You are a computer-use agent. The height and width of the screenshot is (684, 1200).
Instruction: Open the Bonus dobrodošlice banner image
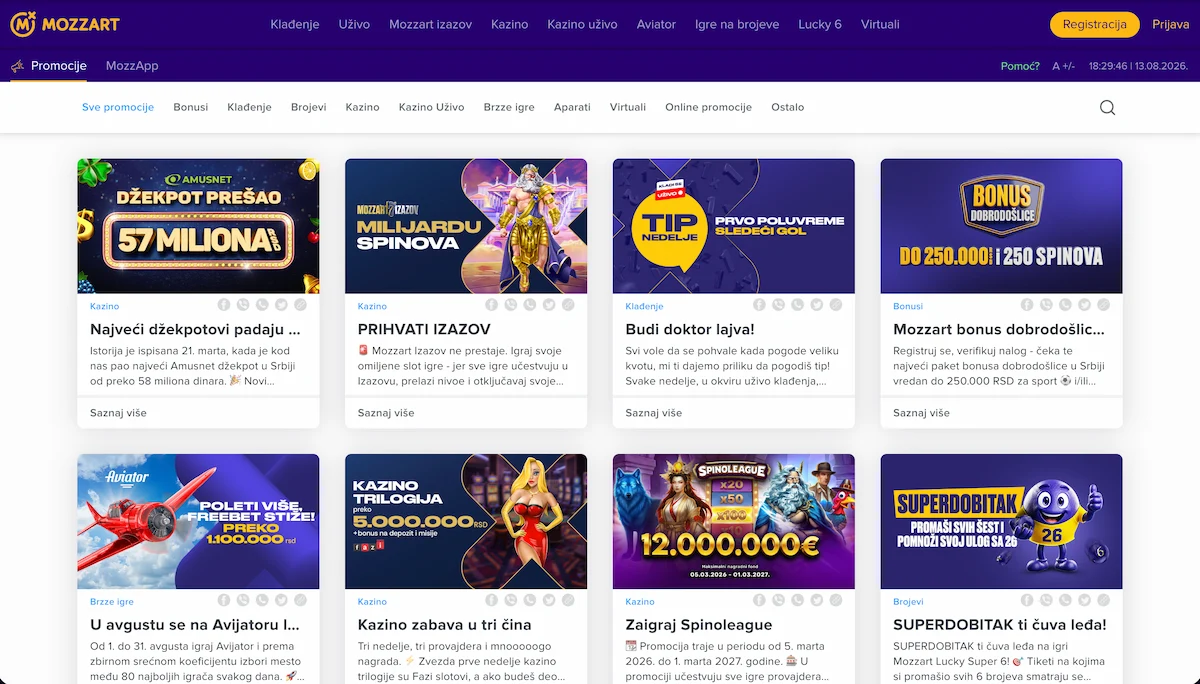click(x=1002, y=226)
